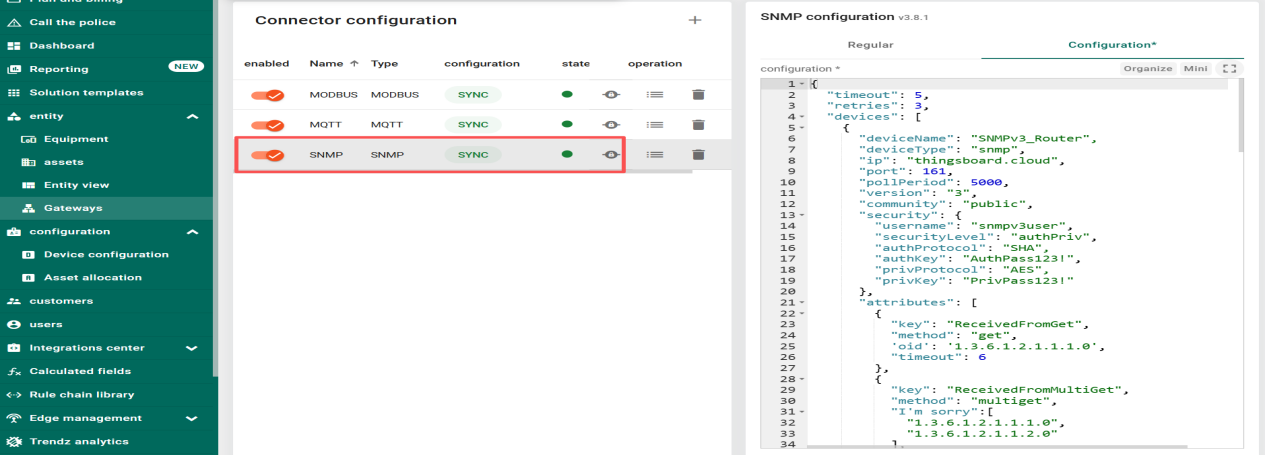Click the RPC icon for SNMP connector

pos(609,155)
